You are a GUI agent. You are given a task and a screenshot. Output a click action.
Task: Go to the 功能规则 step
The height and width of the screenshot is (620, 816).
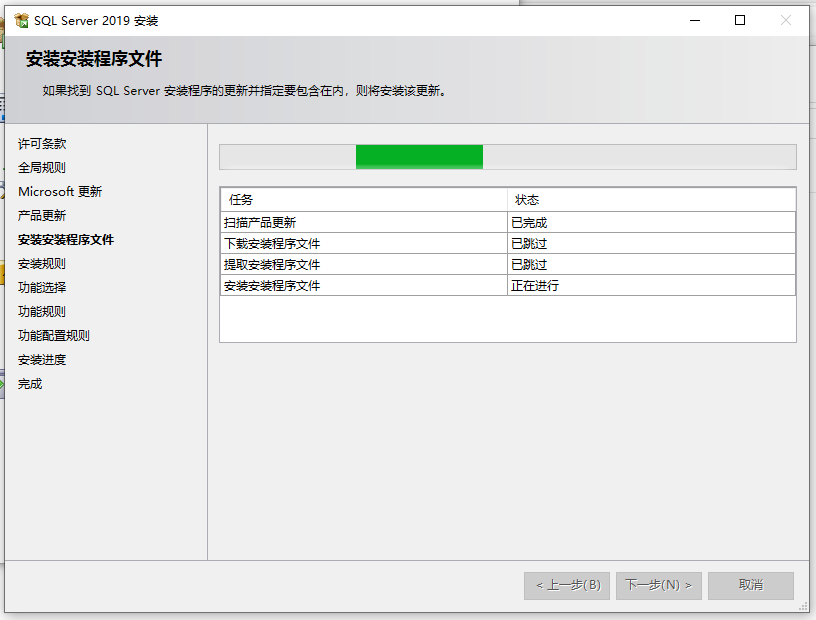(42, 311)
